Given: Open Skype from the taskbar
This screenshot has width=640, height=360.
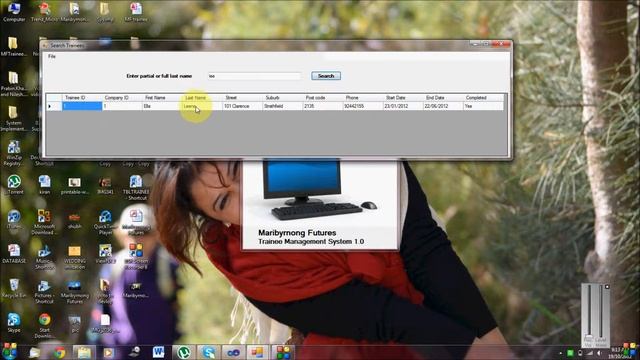Looking at the screenshot, I should click(x=208, y=352).
